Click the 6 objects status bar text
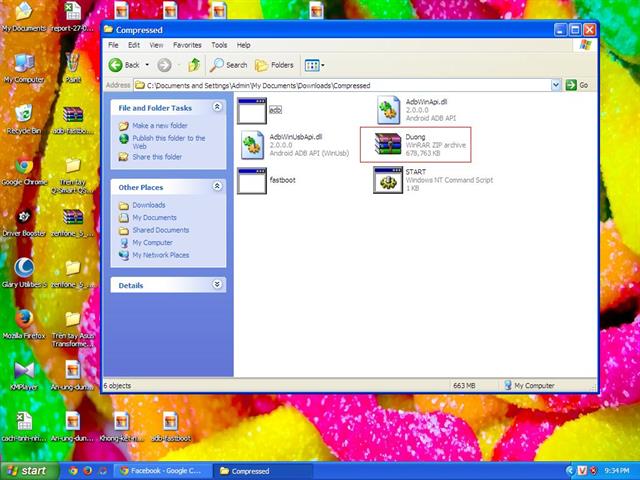The height and width of the screenshot is (480, 640). [x=117, y=385]
